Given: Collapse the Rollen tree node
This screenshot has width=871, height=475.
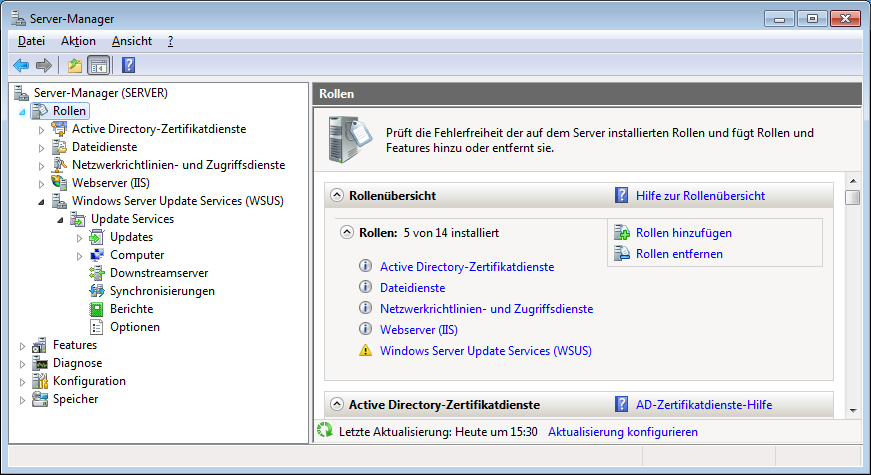Looking at the screenshot, I should tap(22, 112).
